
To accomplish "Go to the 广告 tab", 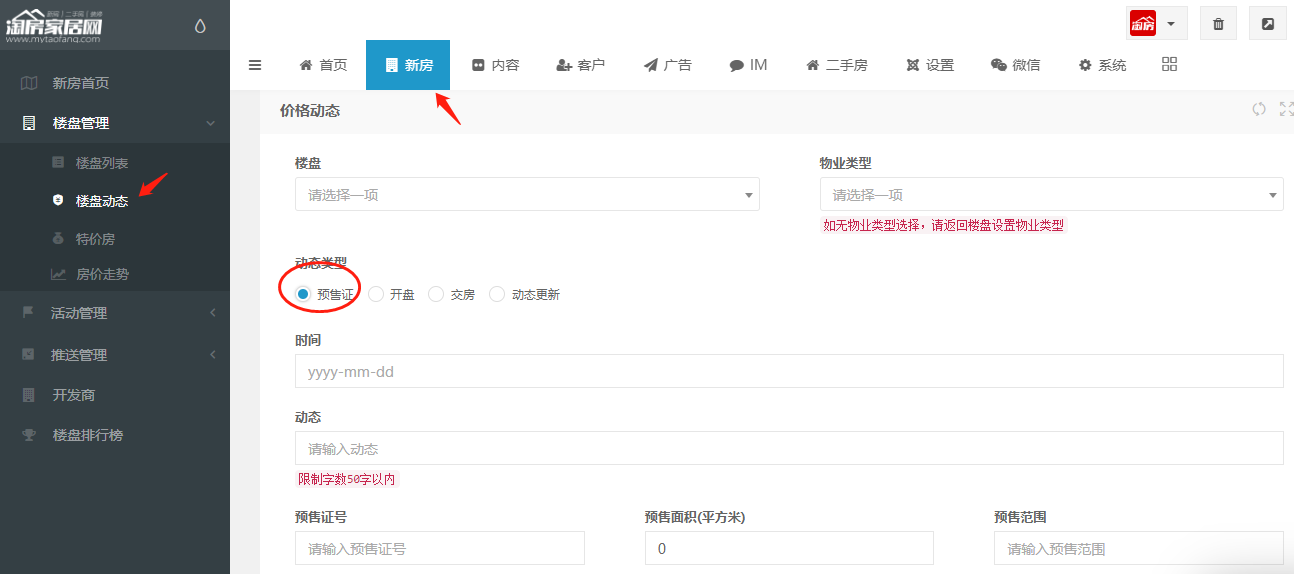I will click(668, 65).
